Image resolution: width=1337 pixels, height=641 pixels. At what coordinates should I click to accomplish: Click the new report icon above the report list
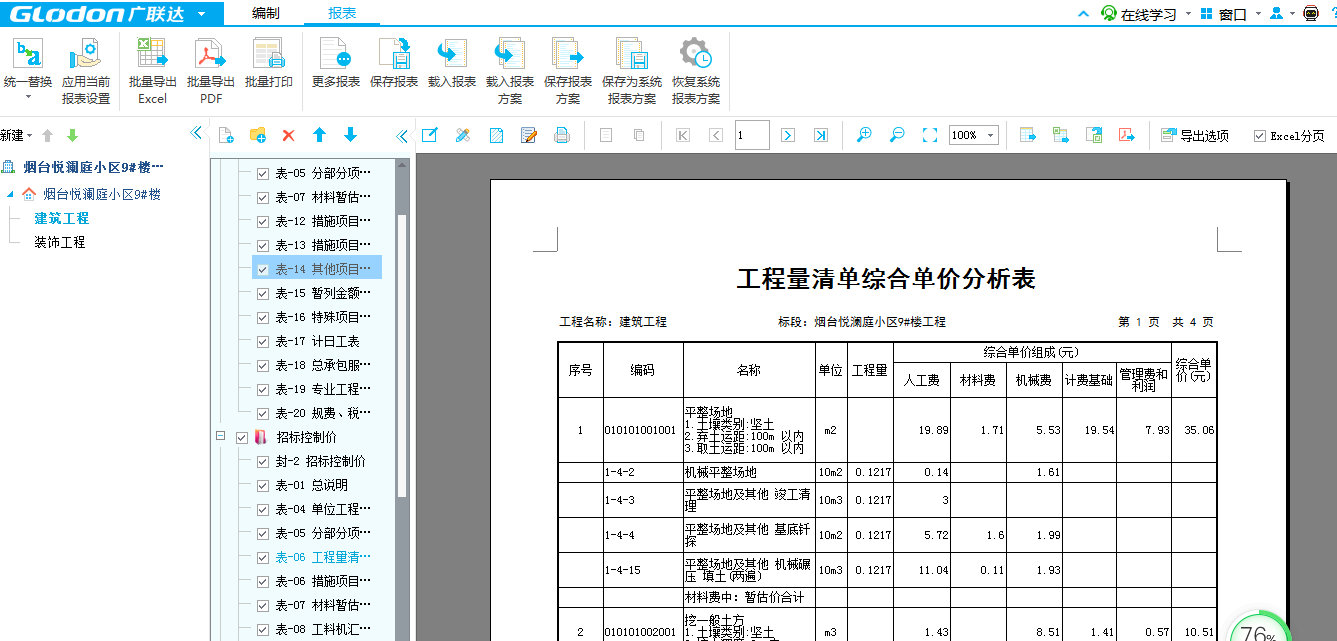point(226,135)
